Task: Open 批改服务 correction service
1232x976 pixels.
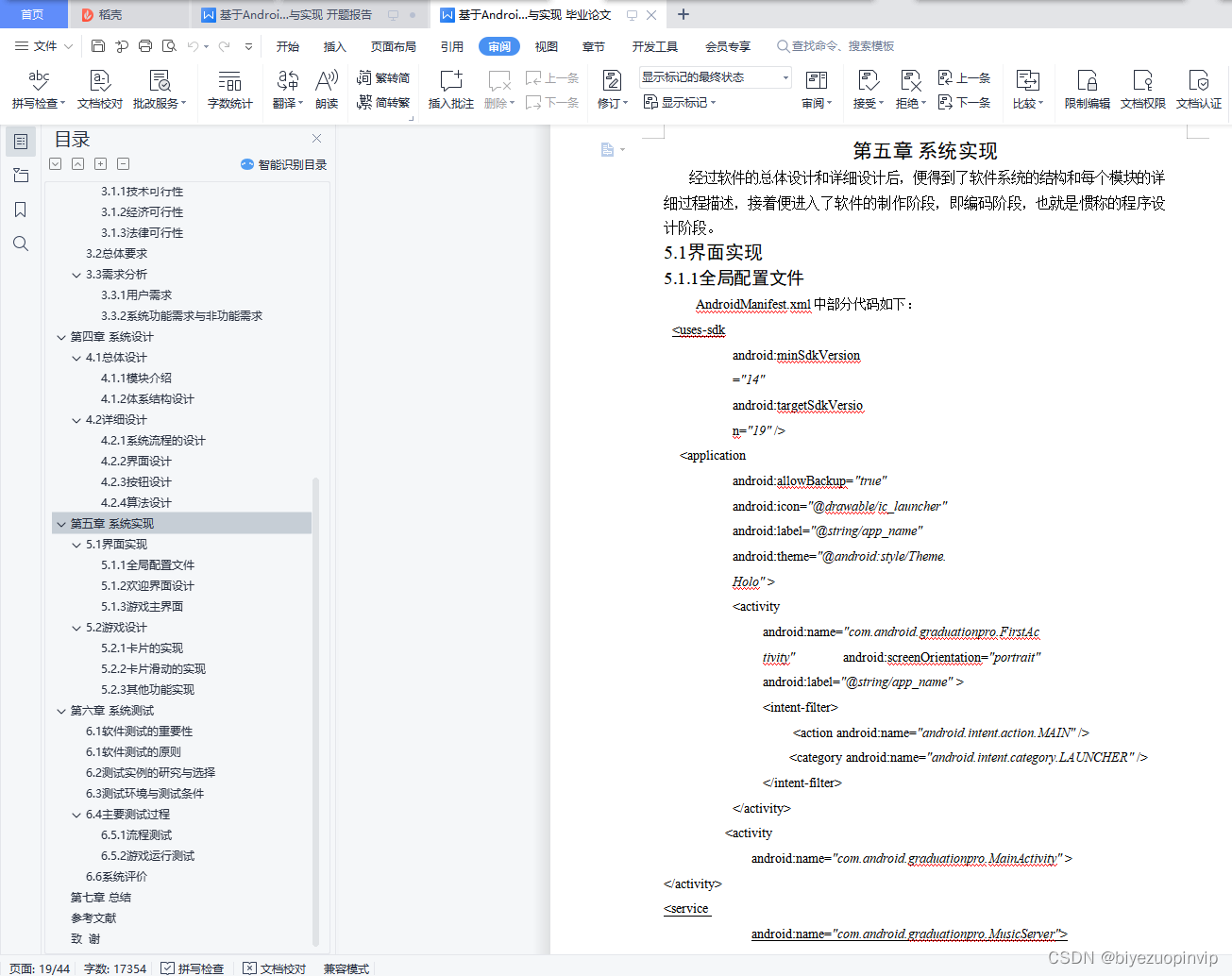Action: [160, 90]
